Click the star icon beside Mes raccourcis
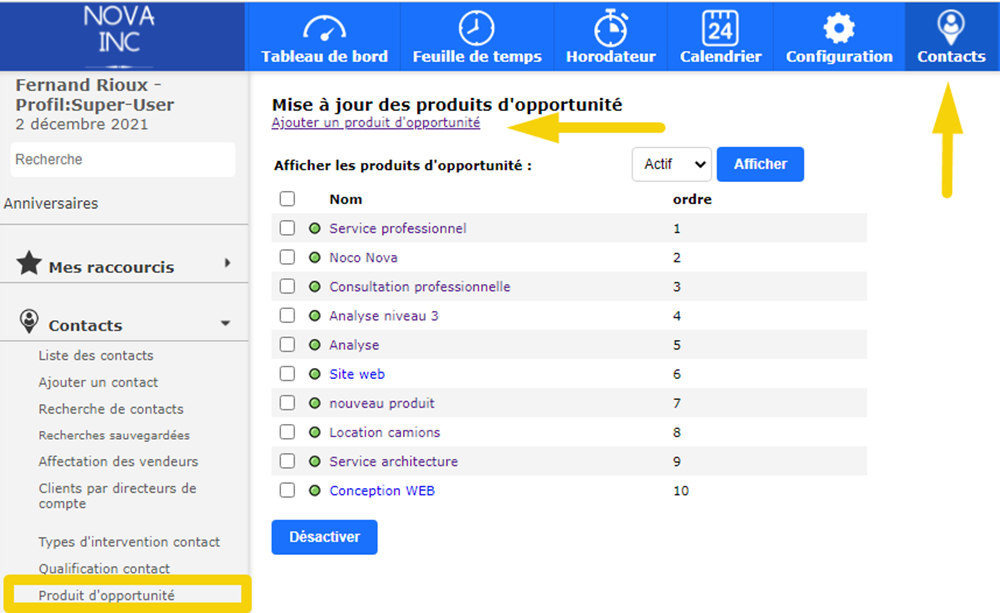 tap(29, 264)
